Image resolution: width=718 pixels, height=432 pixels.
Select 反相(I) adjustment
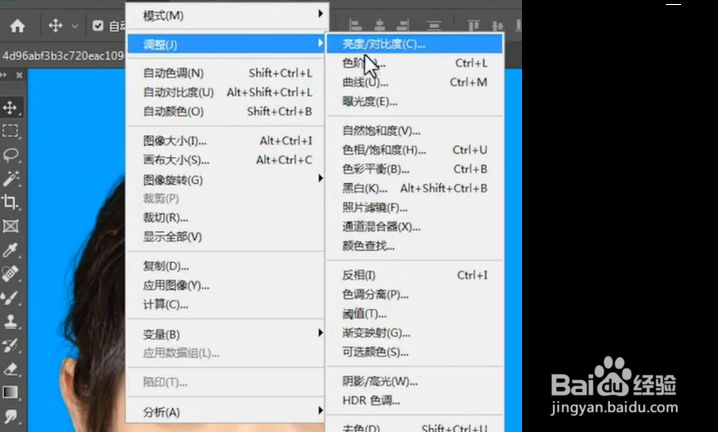(x=414, y=275)
